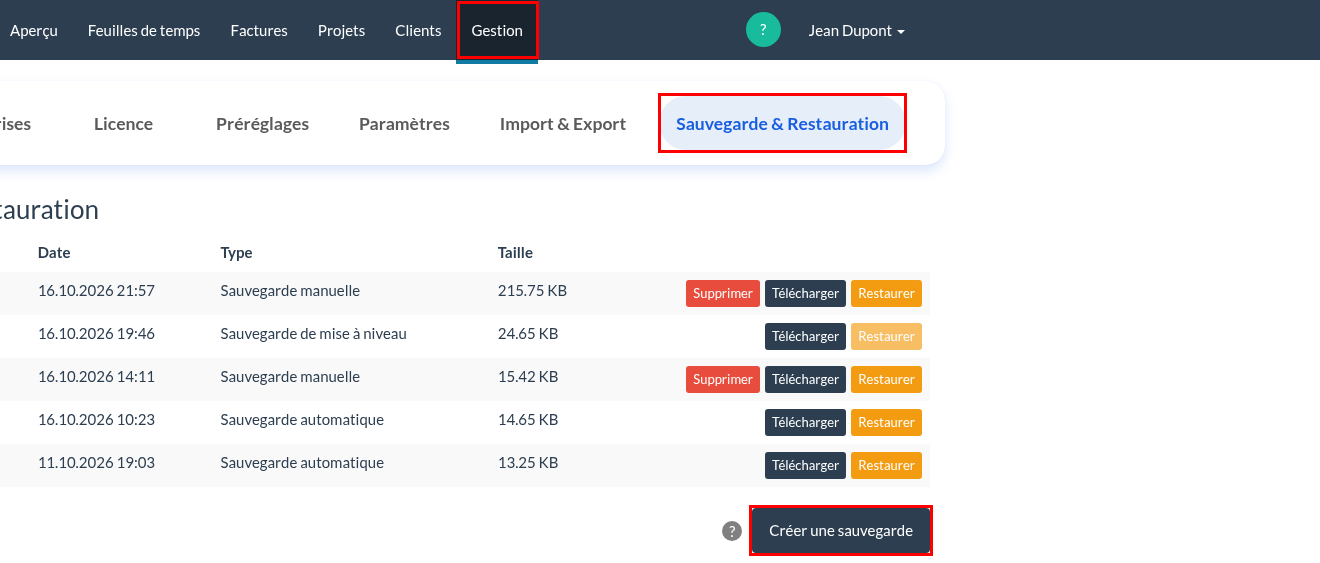The height and width of the screenshot is (563, 1320).
Task: Switch to the Préréglages tab
Action: (x=262, y=124)
